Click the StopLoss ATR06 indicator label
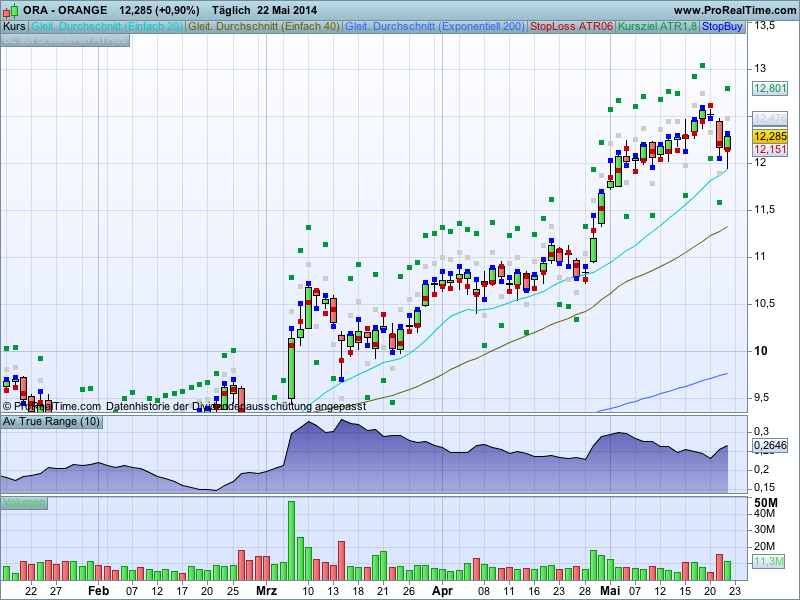The height and width of the screenshot is (600, 800). tap(571, 26)
